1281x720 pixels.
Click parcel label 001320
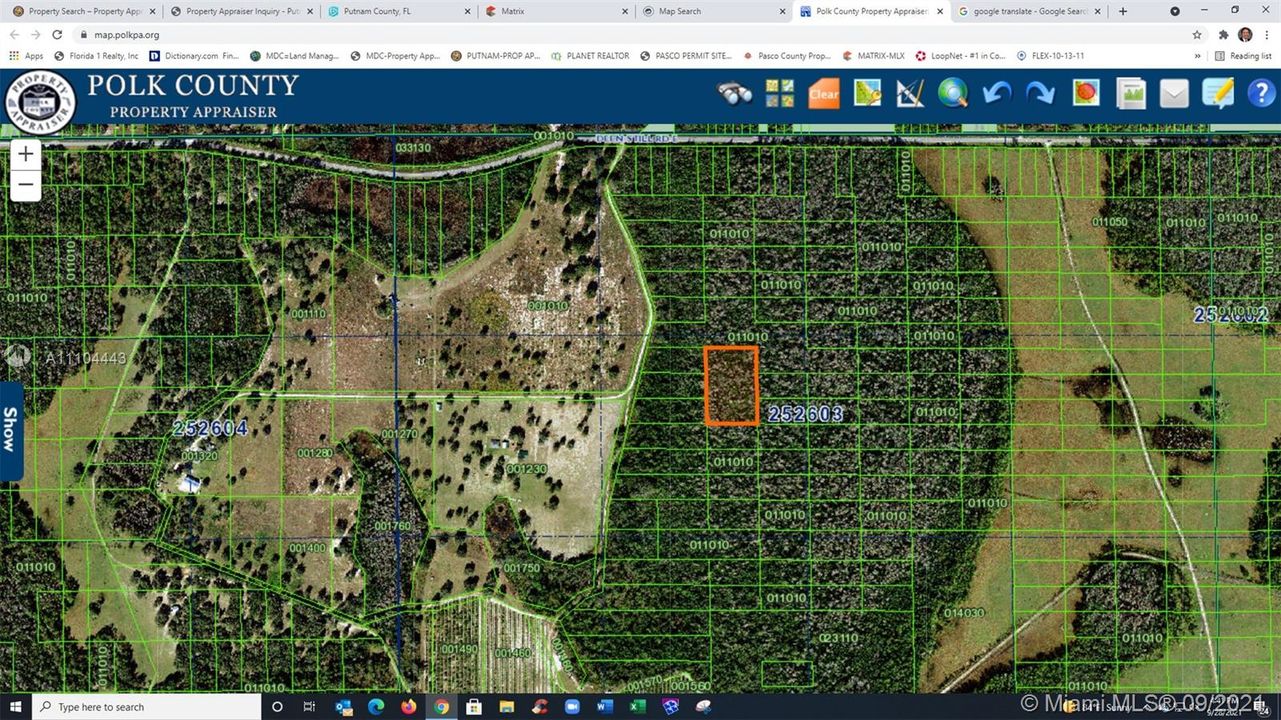pos(197,455)
